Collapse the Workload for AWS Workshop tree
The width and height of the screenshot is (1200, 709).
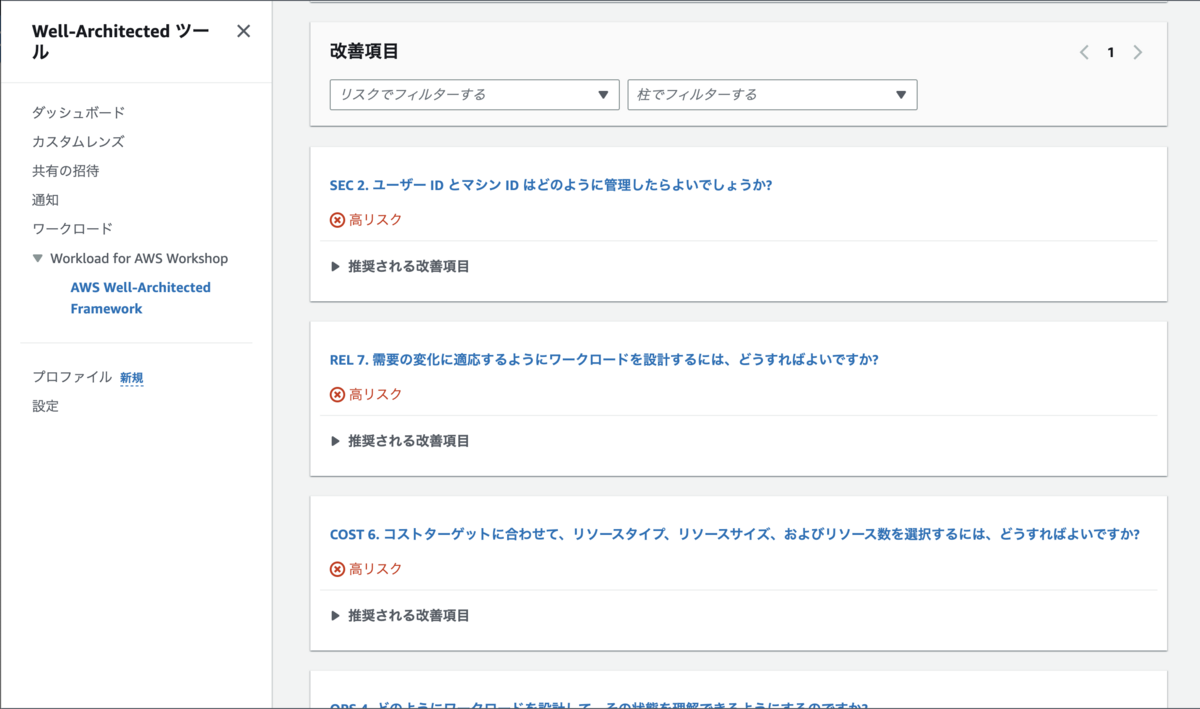[38, 259]
